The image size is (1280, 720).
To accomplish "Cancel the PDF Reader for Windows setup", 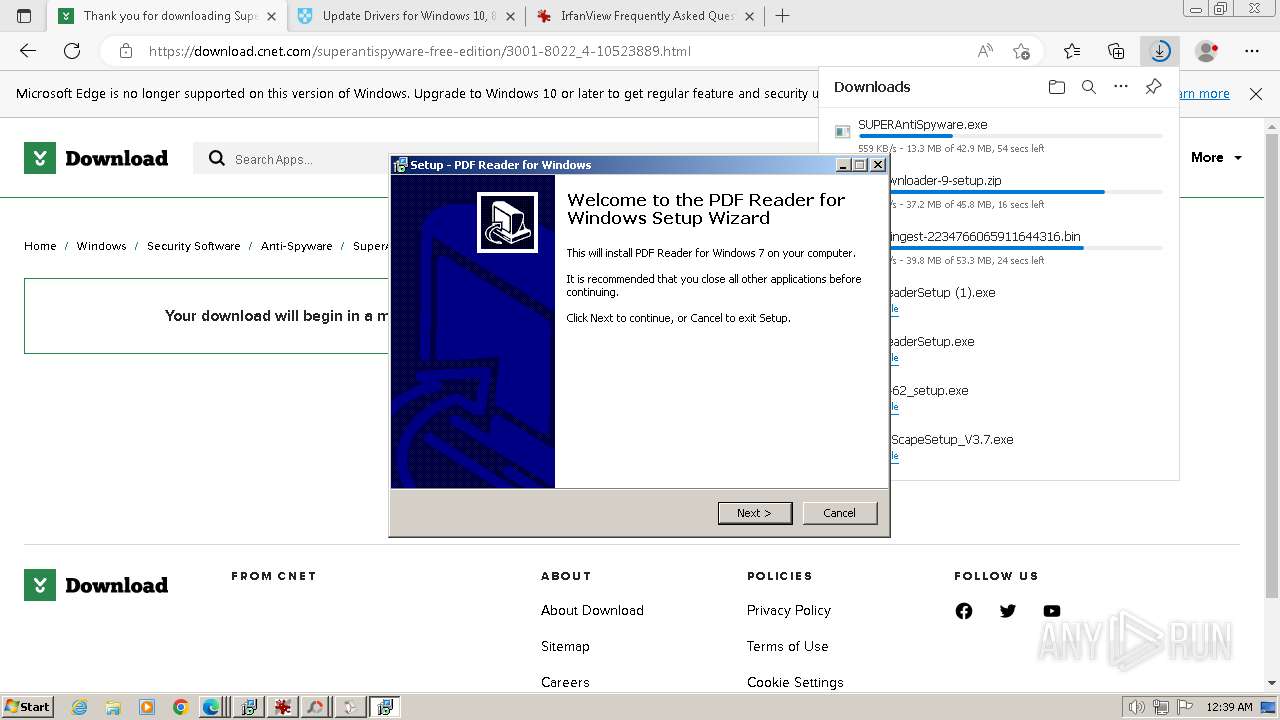I will coord(839,513).
